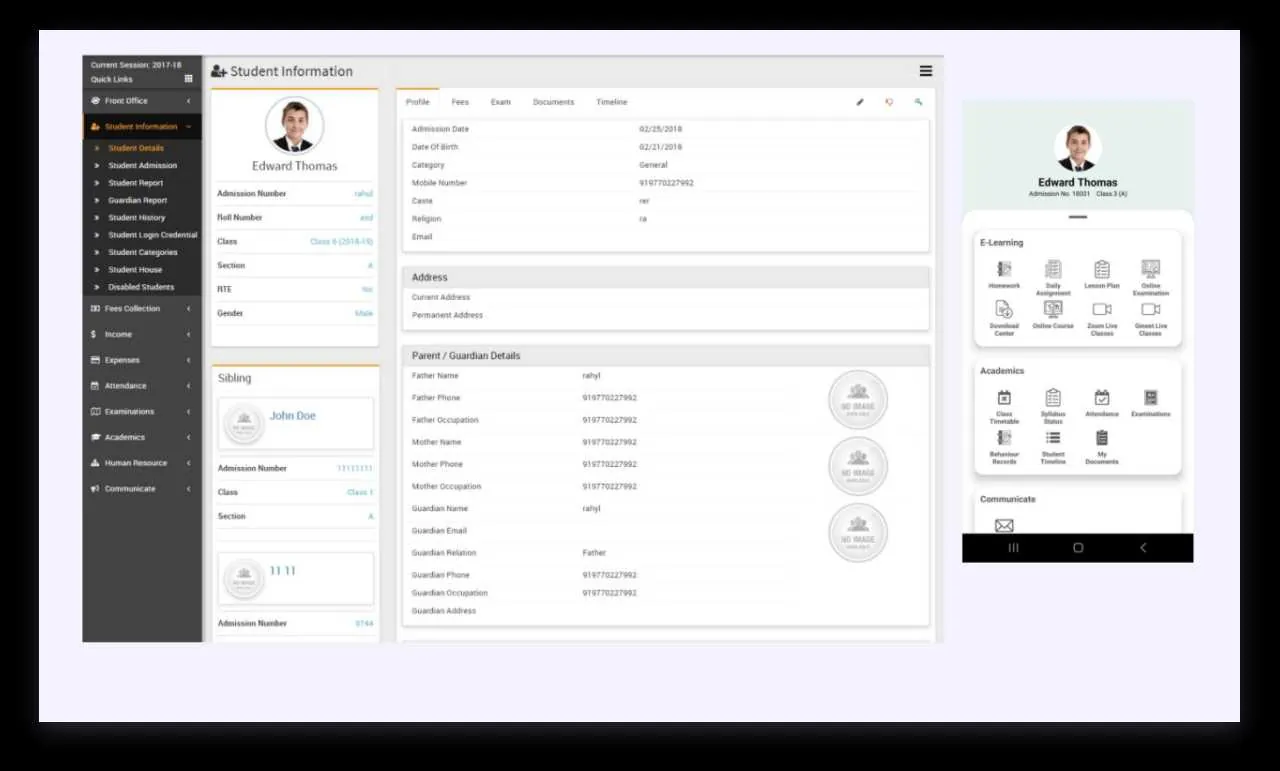Tap the drag handle under mobile profile header

coord(1078,217)
